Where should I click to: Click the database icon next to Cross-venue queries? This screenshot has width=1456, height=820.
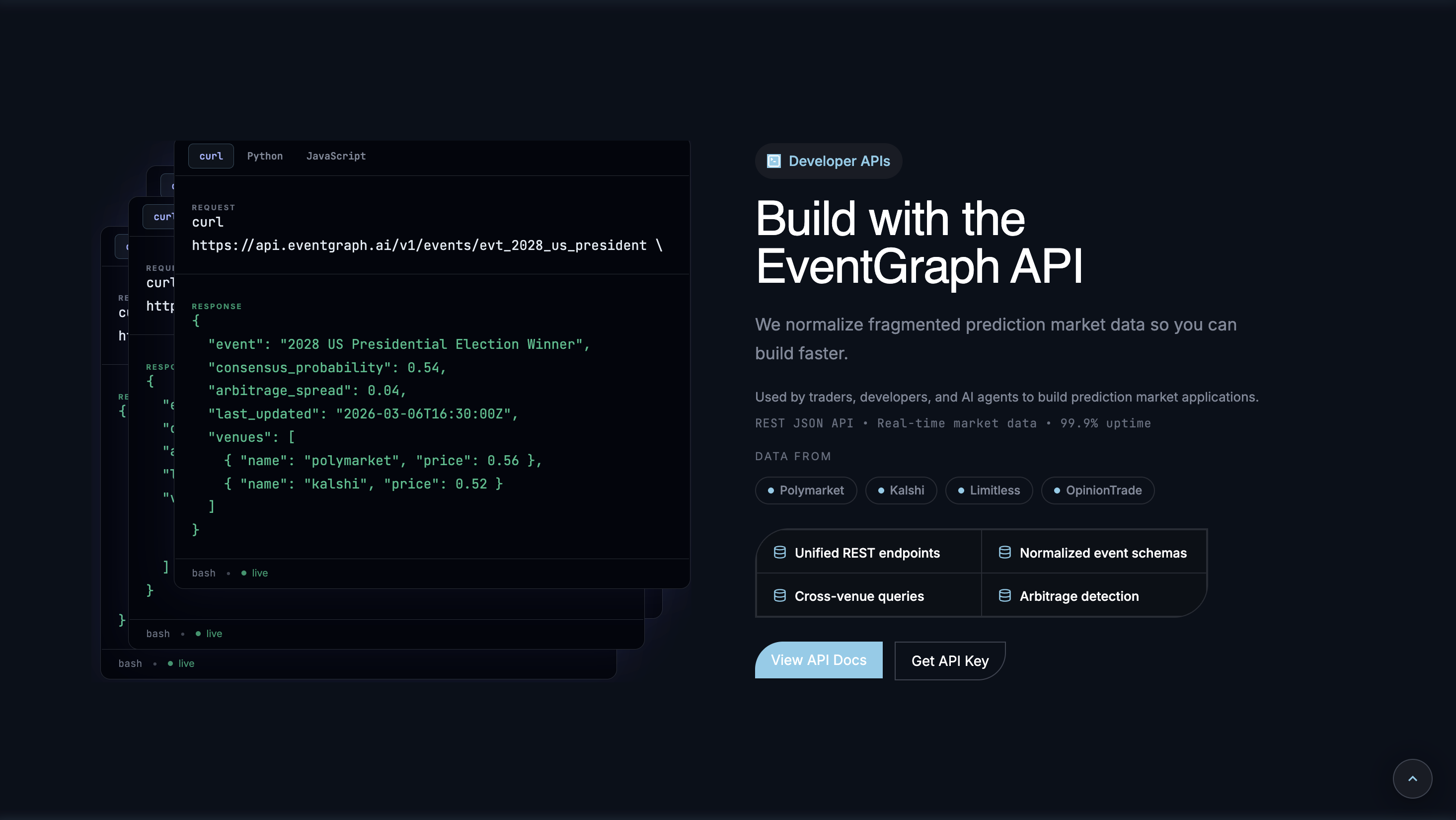tap(780, 595)
